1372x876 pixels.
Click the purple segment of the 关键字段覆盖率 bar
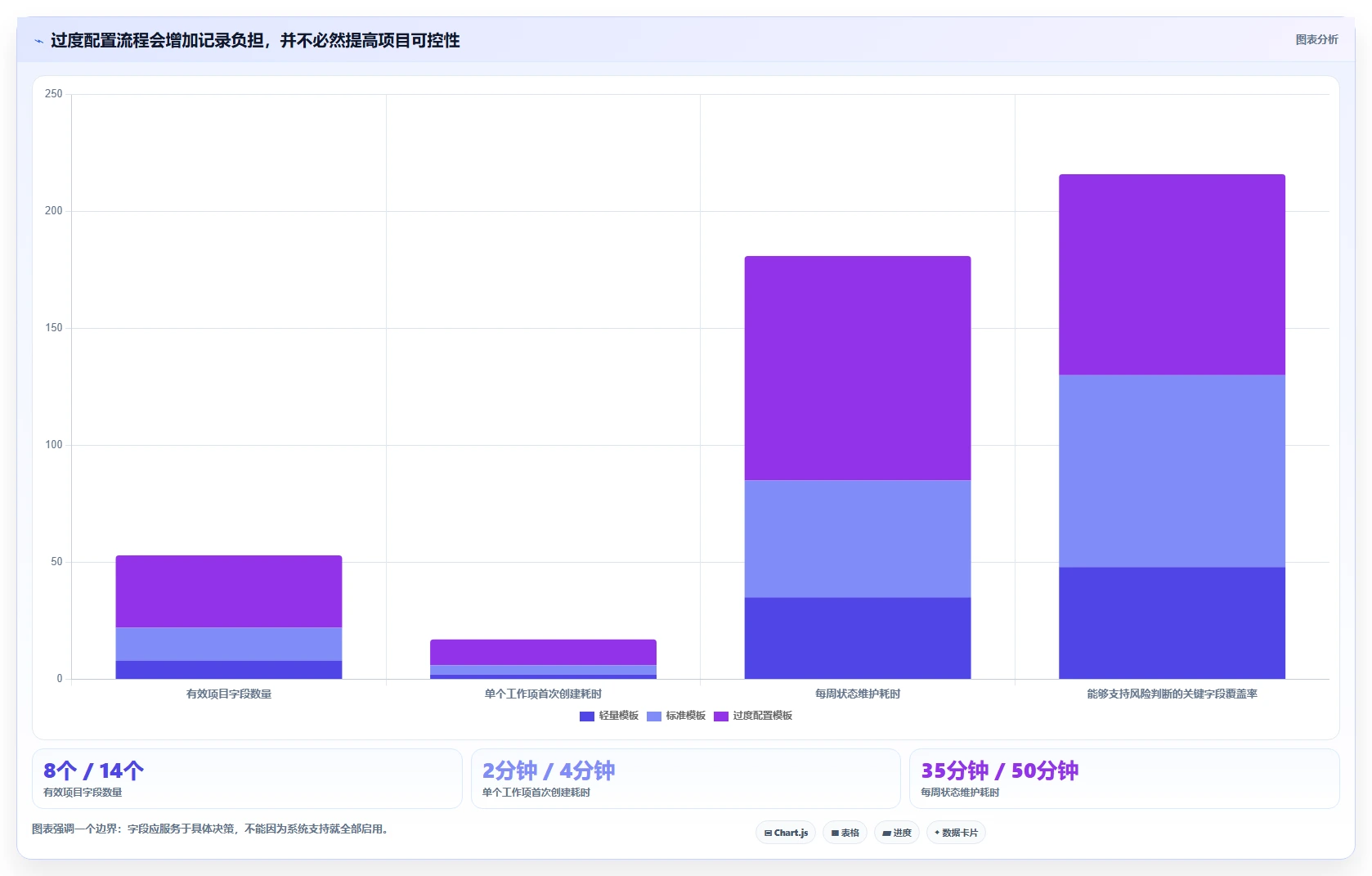click(1172, 274)
